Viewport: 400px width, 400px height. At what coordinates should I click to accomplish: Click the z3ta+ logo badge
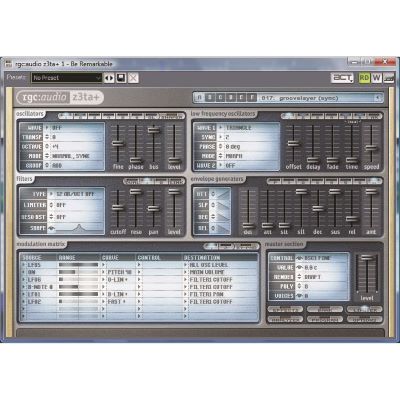coord(86,97)
